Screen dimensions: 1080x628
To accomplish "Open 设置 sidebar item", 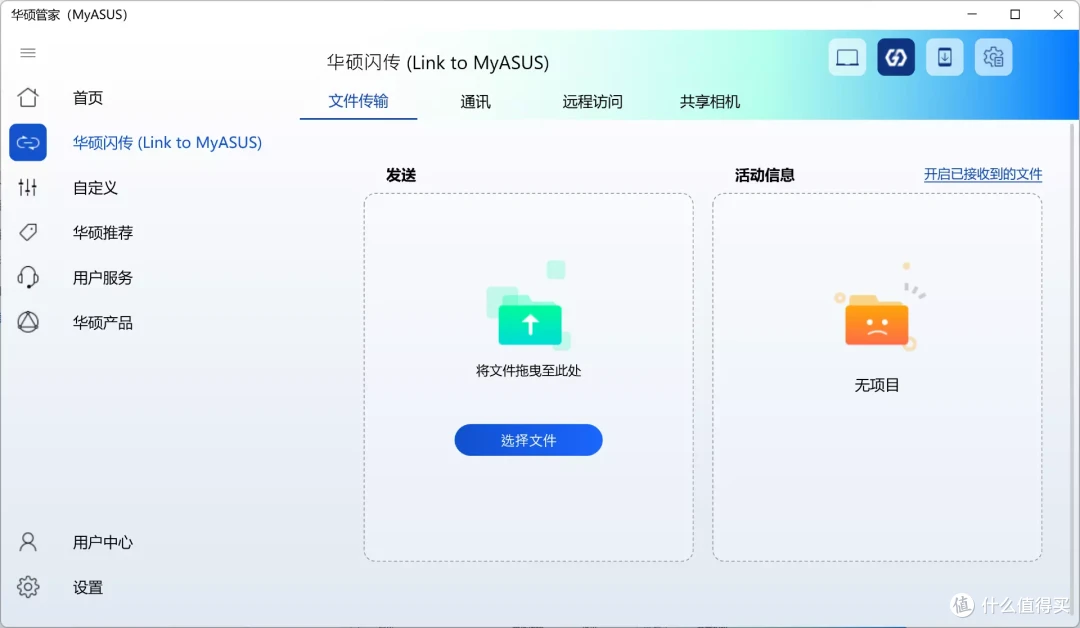I will (88, 587).
